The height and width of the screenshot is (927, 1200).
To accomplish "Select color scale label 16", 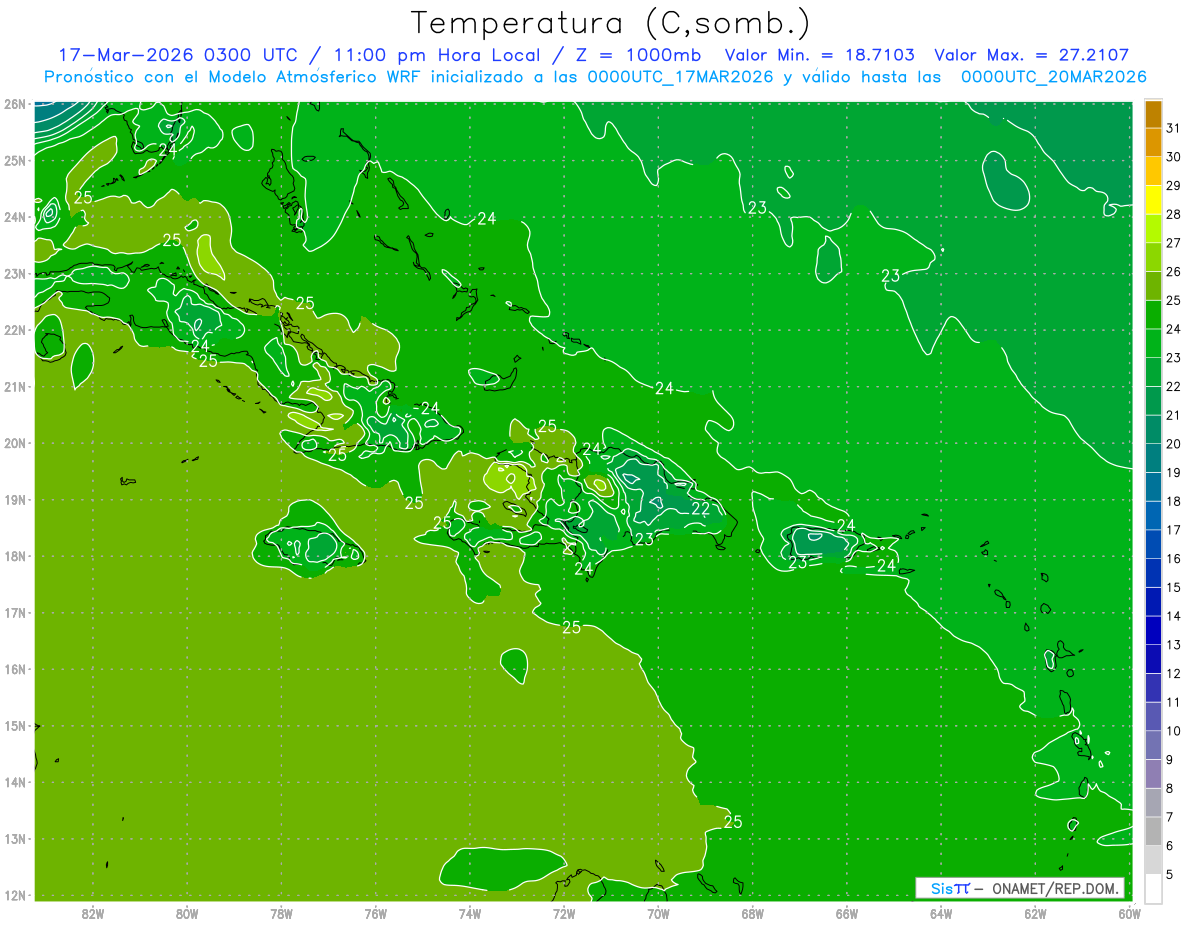I will coord(1173,558).
